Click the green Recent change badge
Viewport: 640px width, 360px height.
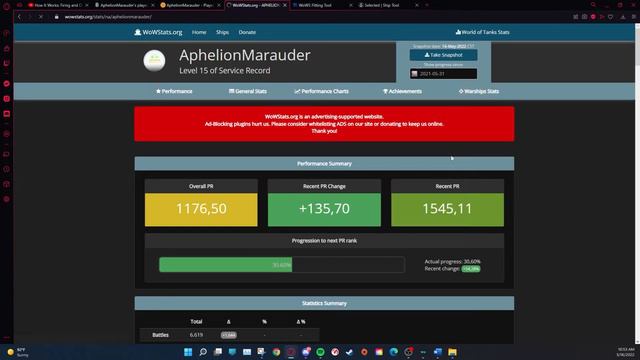[x=471, y=269]
